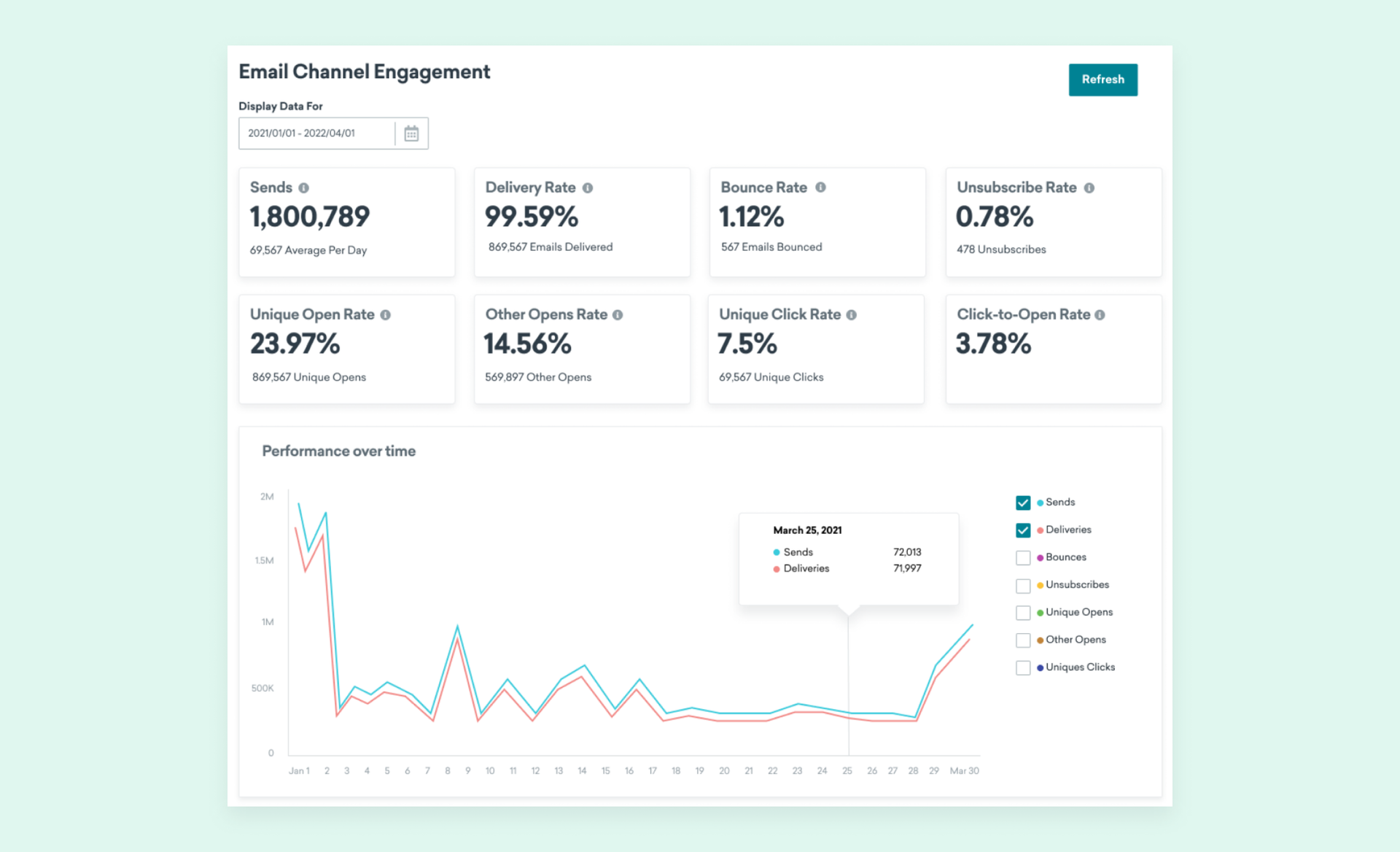Image resolution: width=1400 pixels, height=852 pixels.
Task: Uncheck the Deliveries series checkbox
Action: [1023, 530]
